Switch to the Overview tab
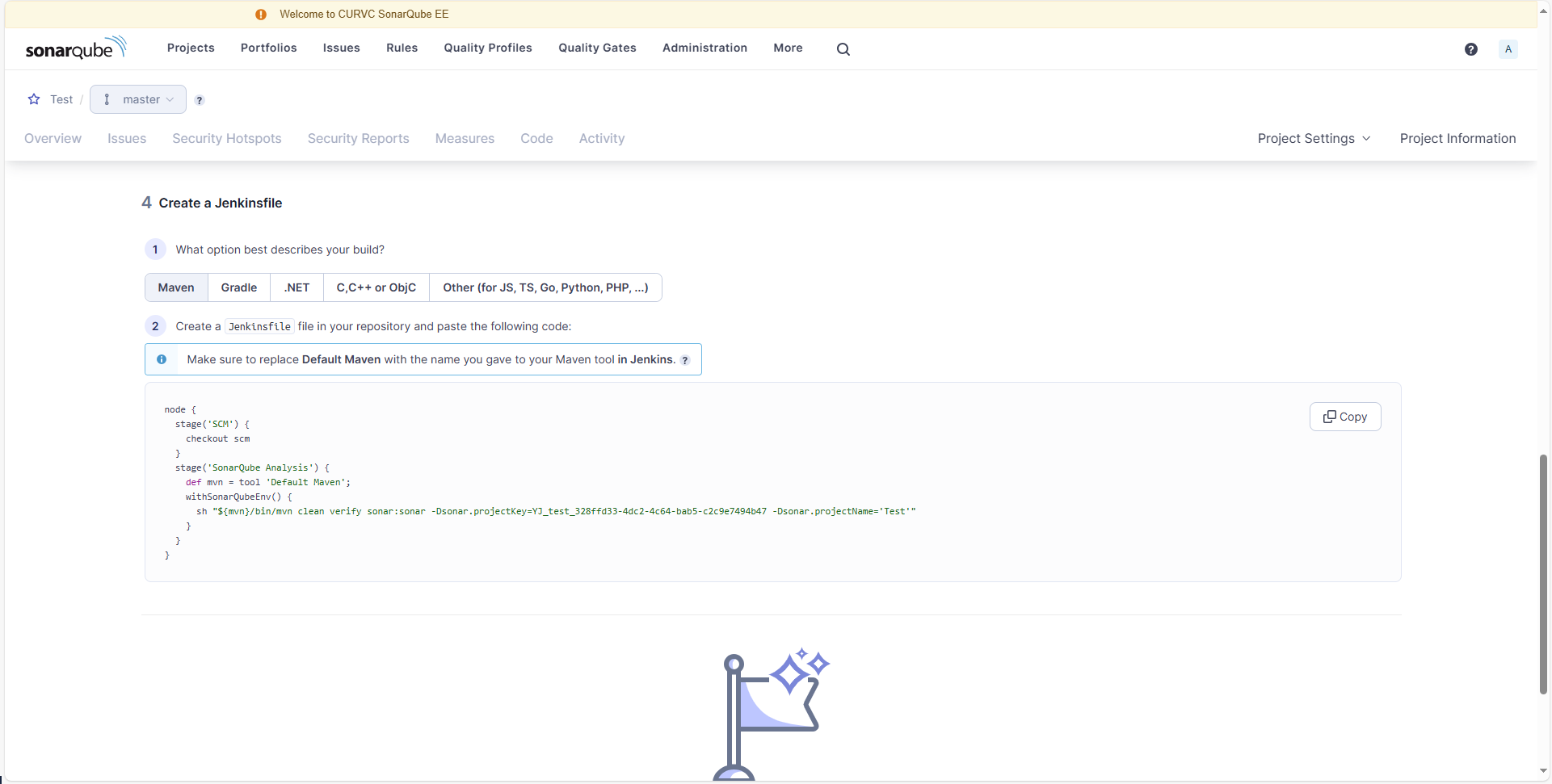Screen dimensions: 1552x784 pyautogui.click(x=53, y=138)
